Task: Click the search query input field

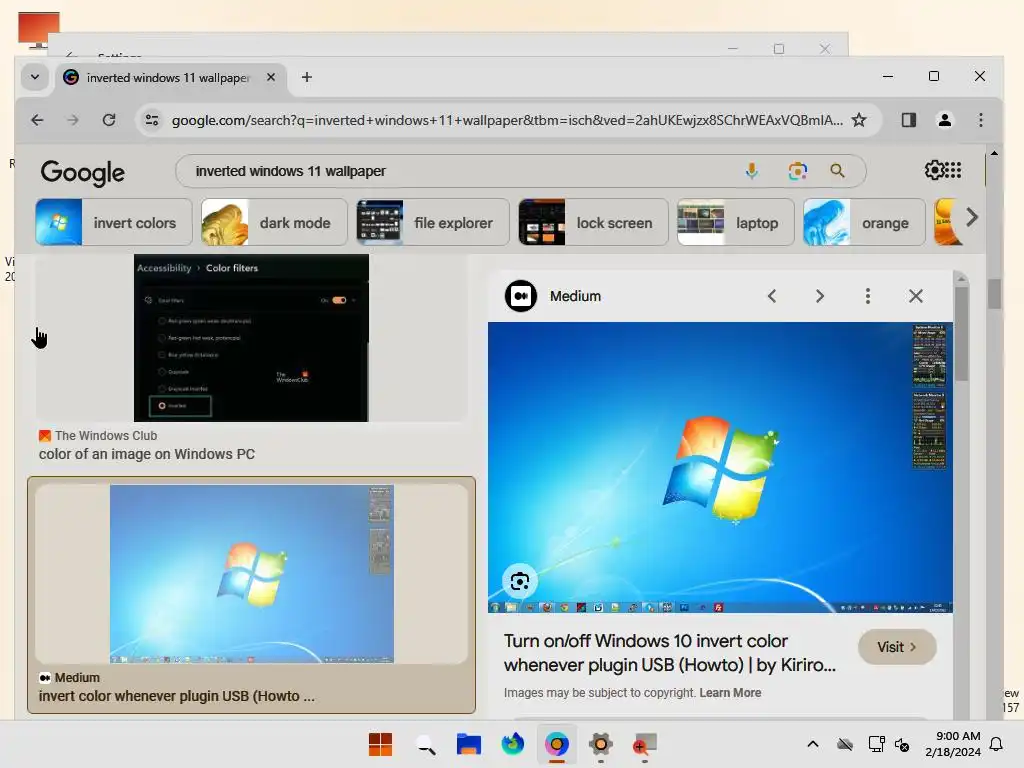Action: 457,171
